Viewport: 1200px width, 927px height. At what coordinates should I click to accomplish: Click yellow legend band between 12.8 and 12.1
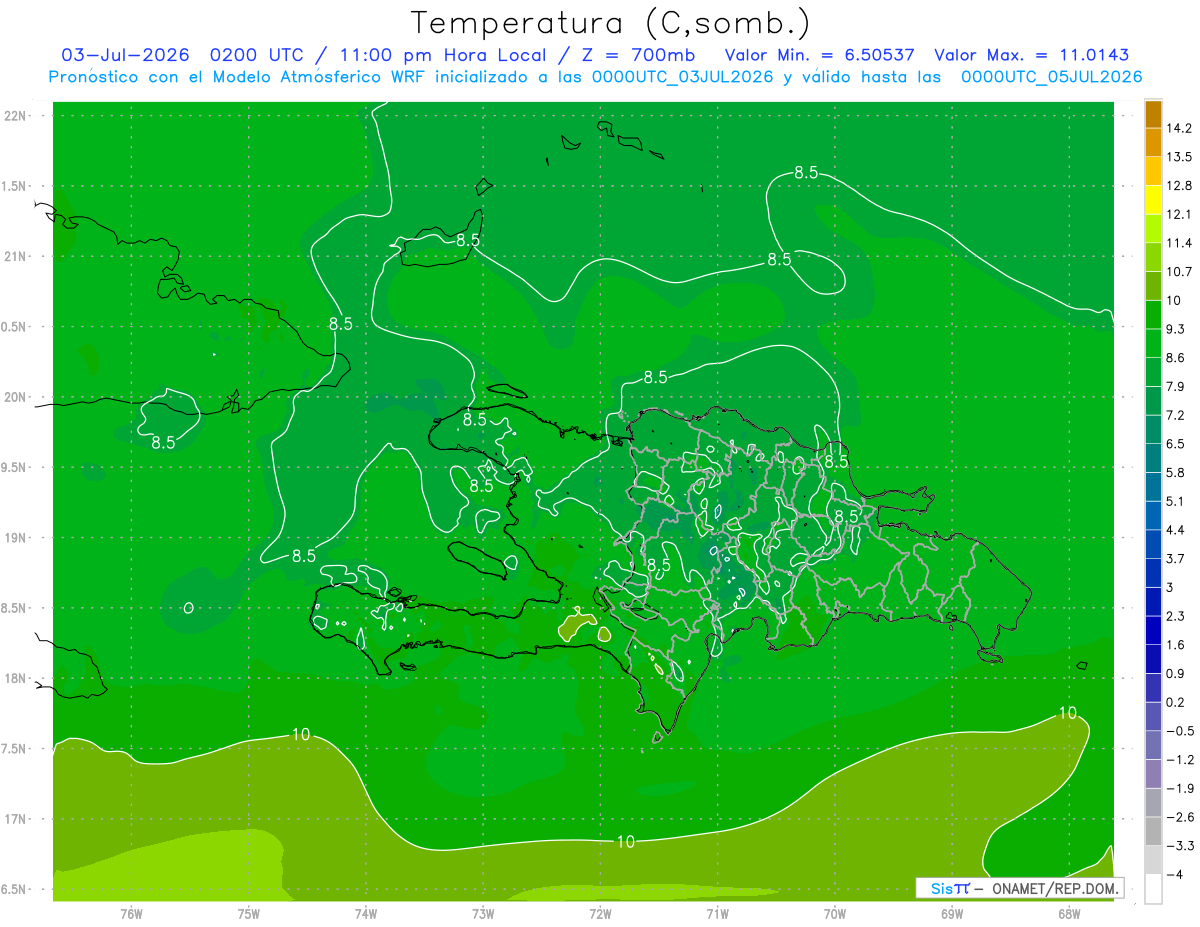pos(1153,200)
